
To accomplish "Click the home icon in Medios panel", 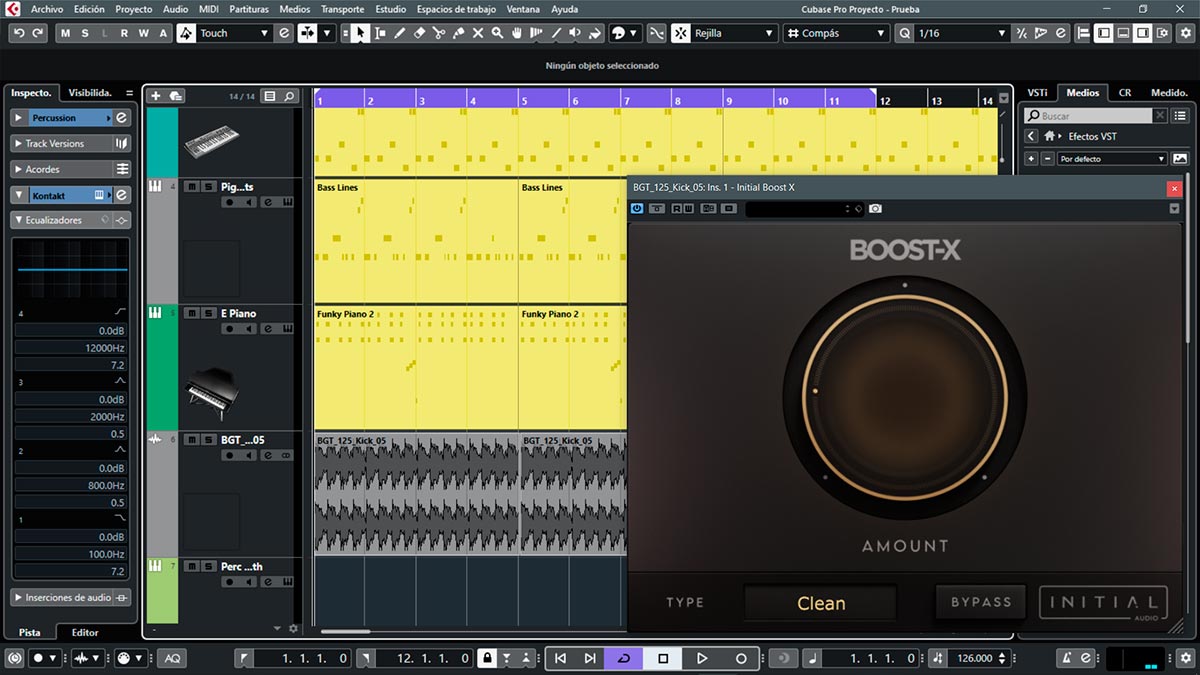I will click(x=1049, y=136).
